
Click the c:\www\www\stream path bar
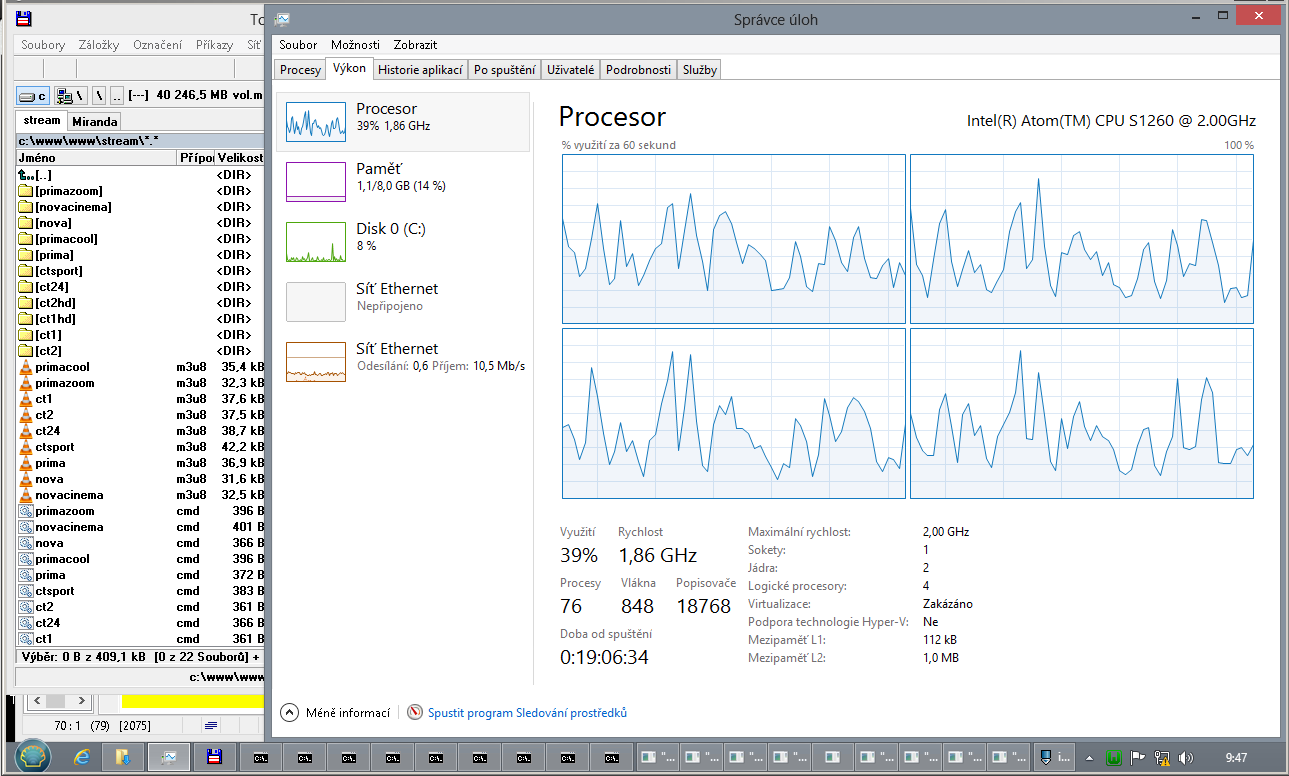pyautogui.click(x=140, y=141)
